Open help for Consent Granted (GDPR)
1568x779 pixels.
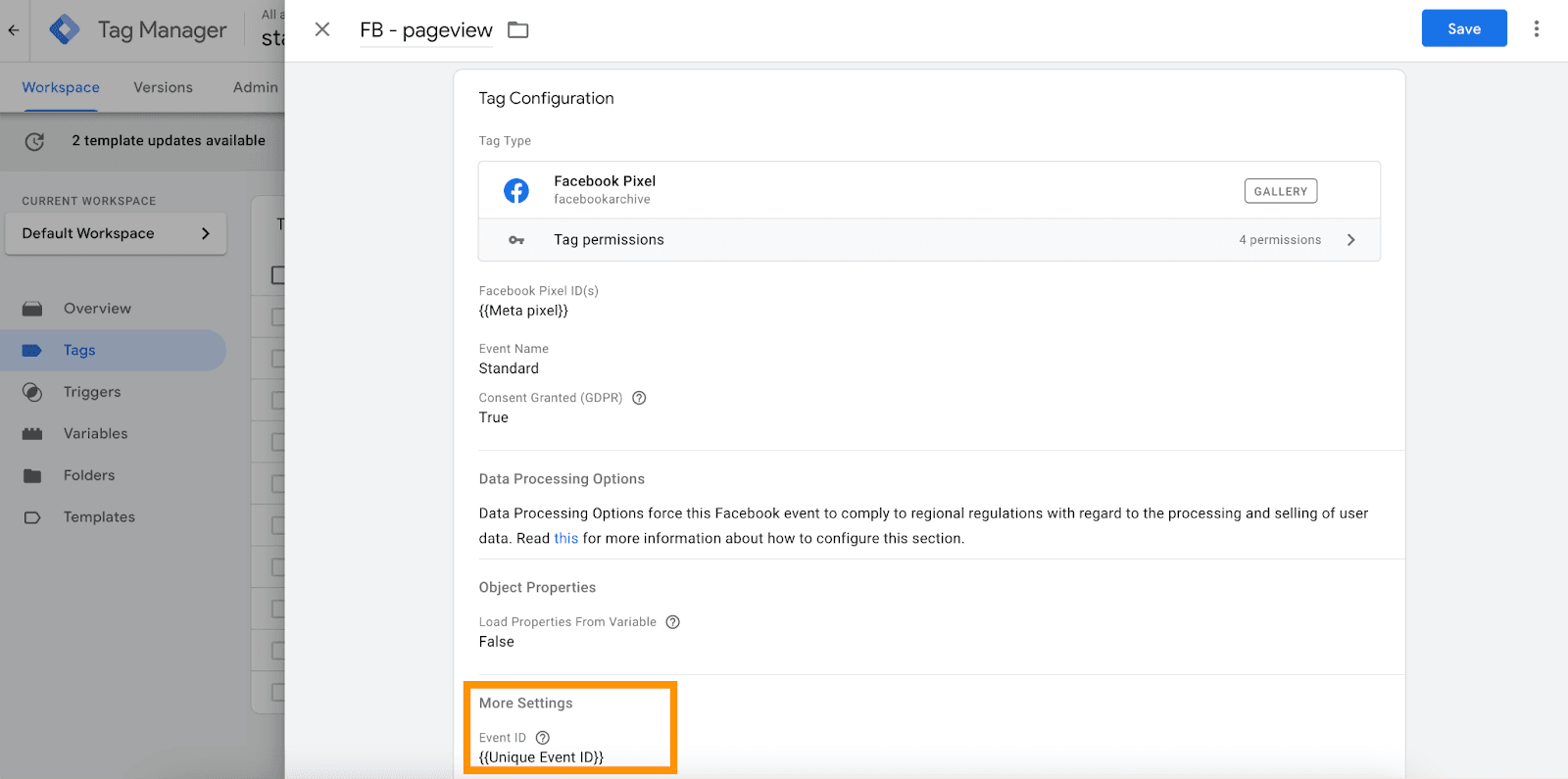tap(639, 398)
